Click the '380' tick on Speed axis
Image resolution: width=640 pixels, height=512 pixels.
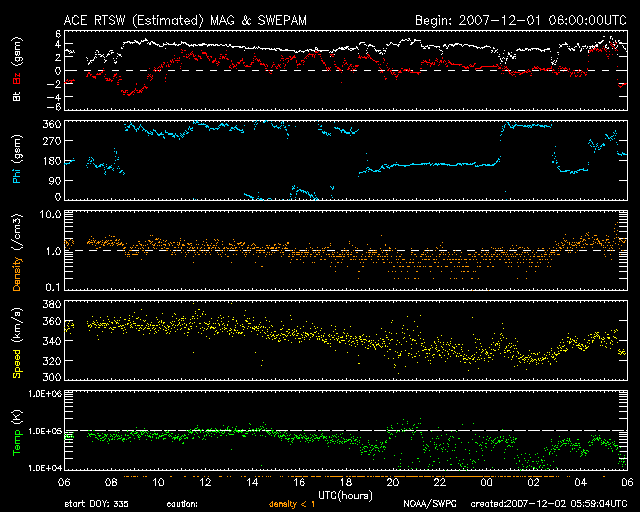coord(52,304)
